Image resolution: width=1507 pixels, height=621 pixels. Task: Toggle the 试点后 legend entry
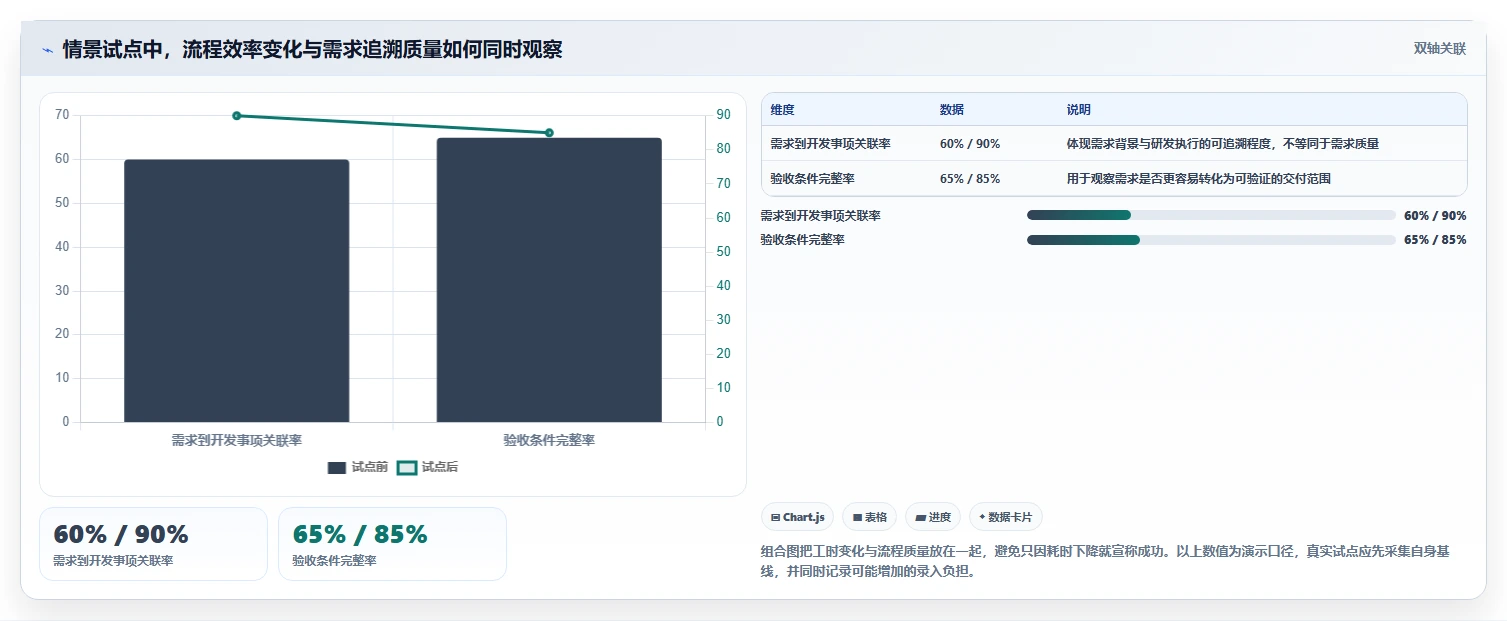(x=428, y=467)
